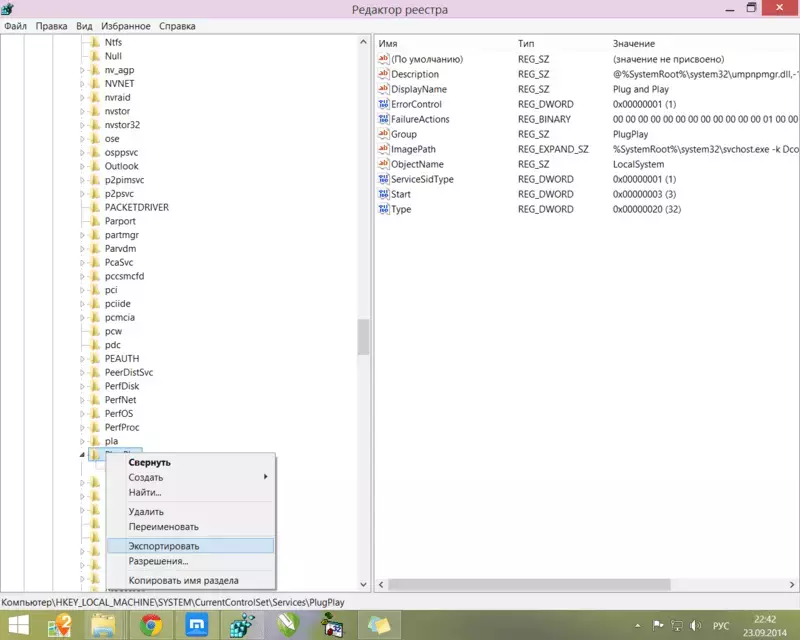Click the volume icon in the tray

pyautogui.click(x=695, y=626)
